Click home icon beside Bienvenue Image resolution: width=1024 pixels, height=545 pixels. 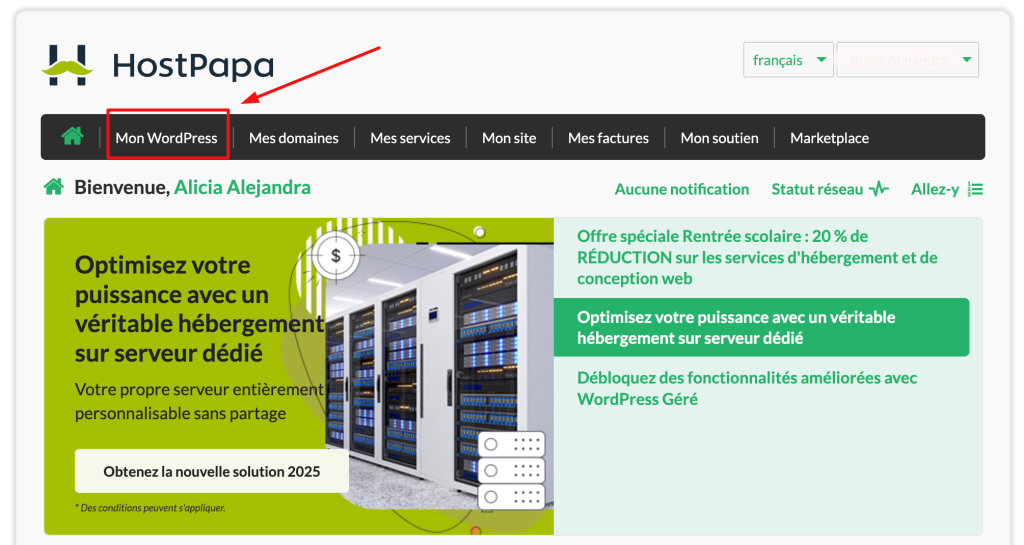tap(54, 187)
